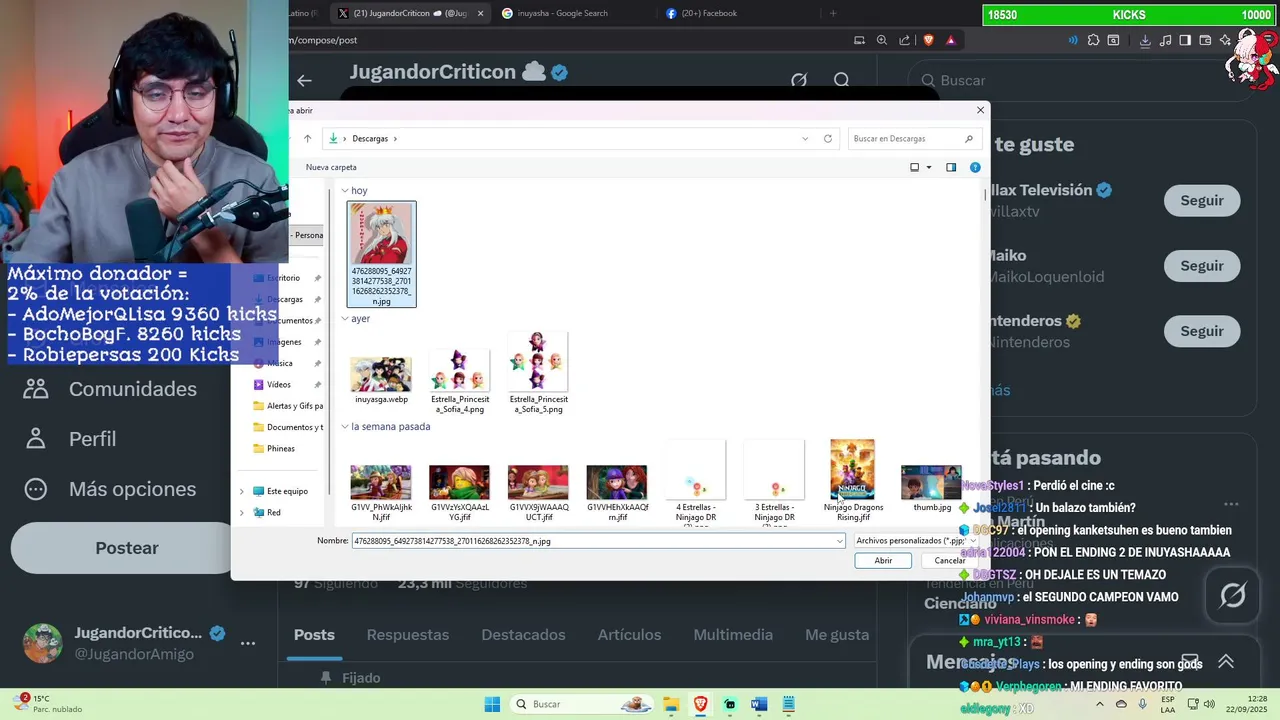The width and height of the screenshot is (1280, 720).
Task: Open the browser extensions puzzle icon
Action: pyautogui.click(x=1093, y=40)
